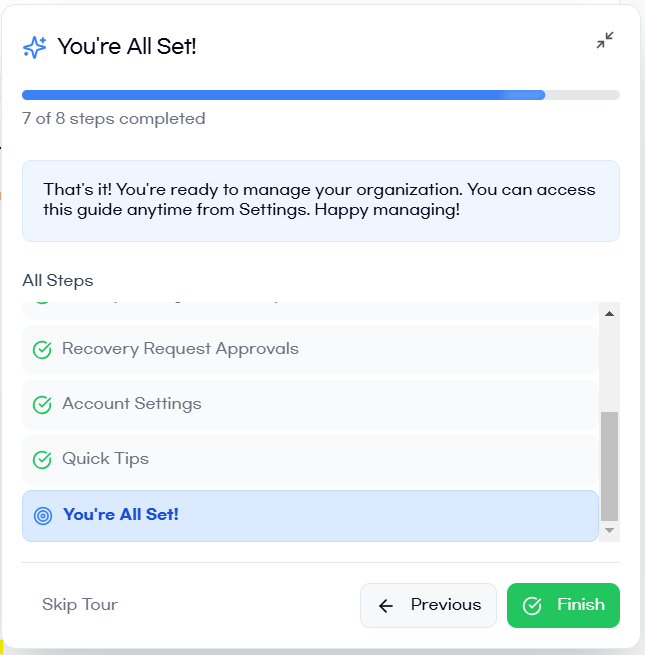Click the checkmark icon next to Account Settings
Viewport: 645px width, 655px height.
(x=42, y=405)
